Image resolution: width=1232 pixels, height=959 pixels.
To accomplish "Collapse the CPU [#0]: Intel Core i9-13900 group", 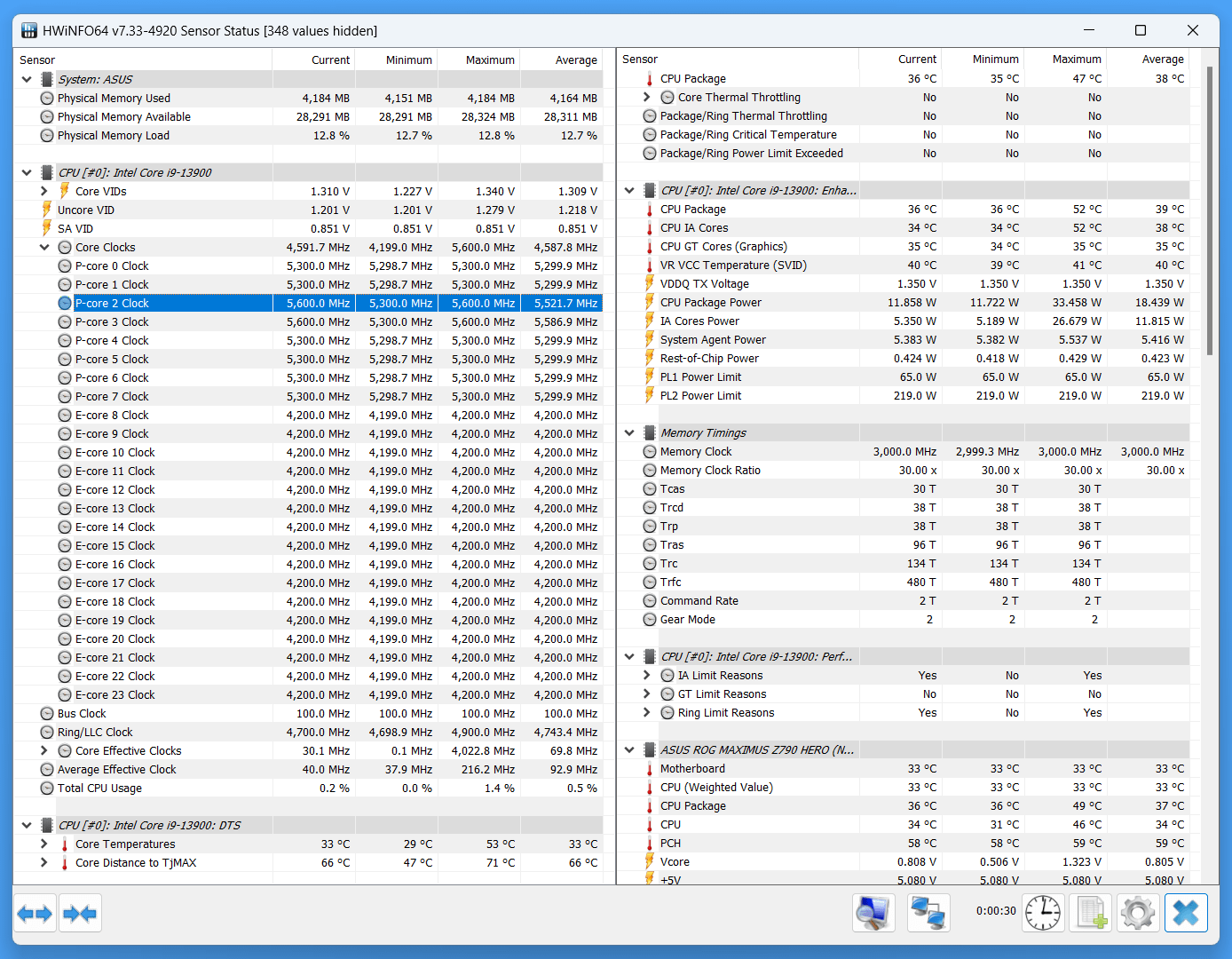I will (x=27, y=172).
